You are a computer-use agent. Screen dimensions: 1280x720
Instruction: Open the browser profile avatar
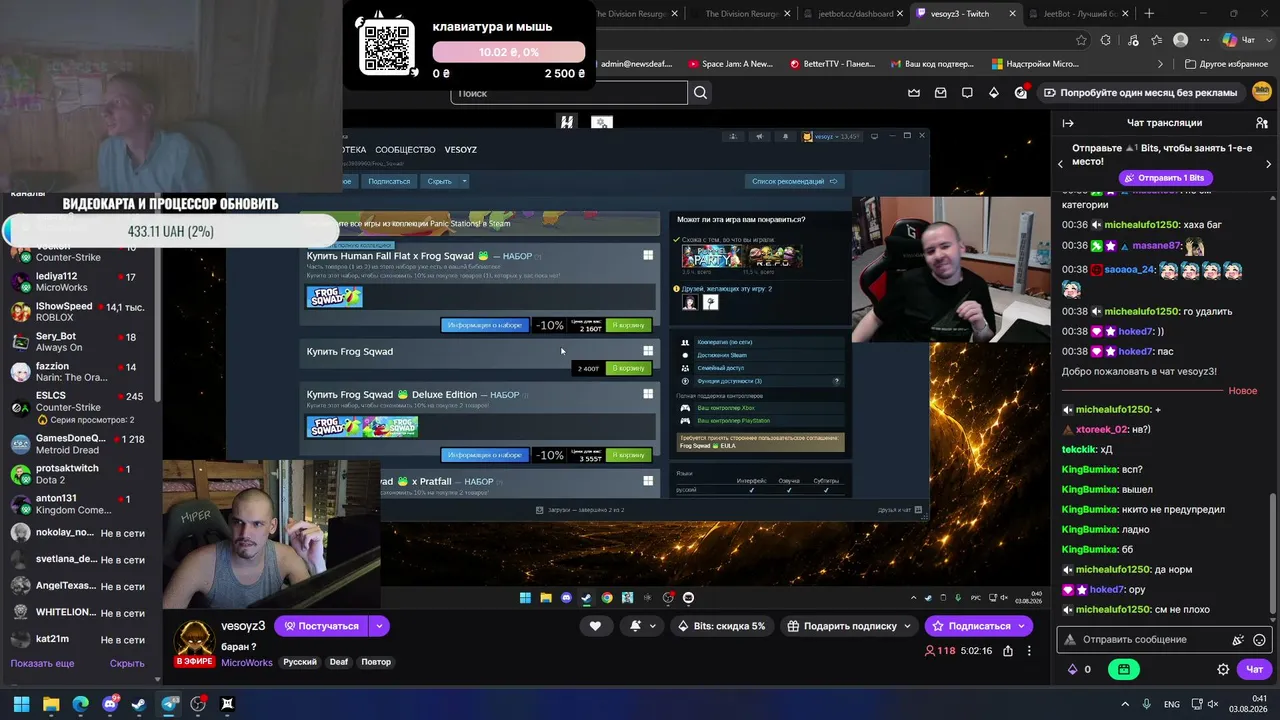pyautogui.click(x=1181, y=40)
